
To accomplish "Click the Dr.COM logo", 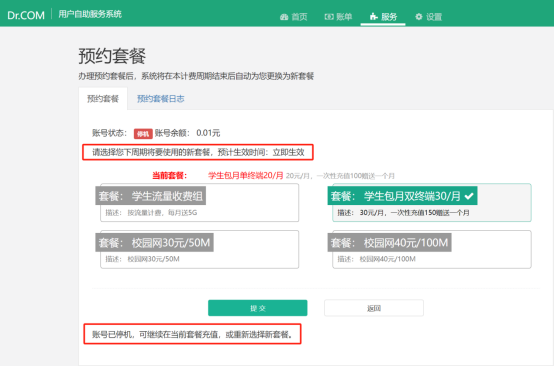I will [26, 15].
